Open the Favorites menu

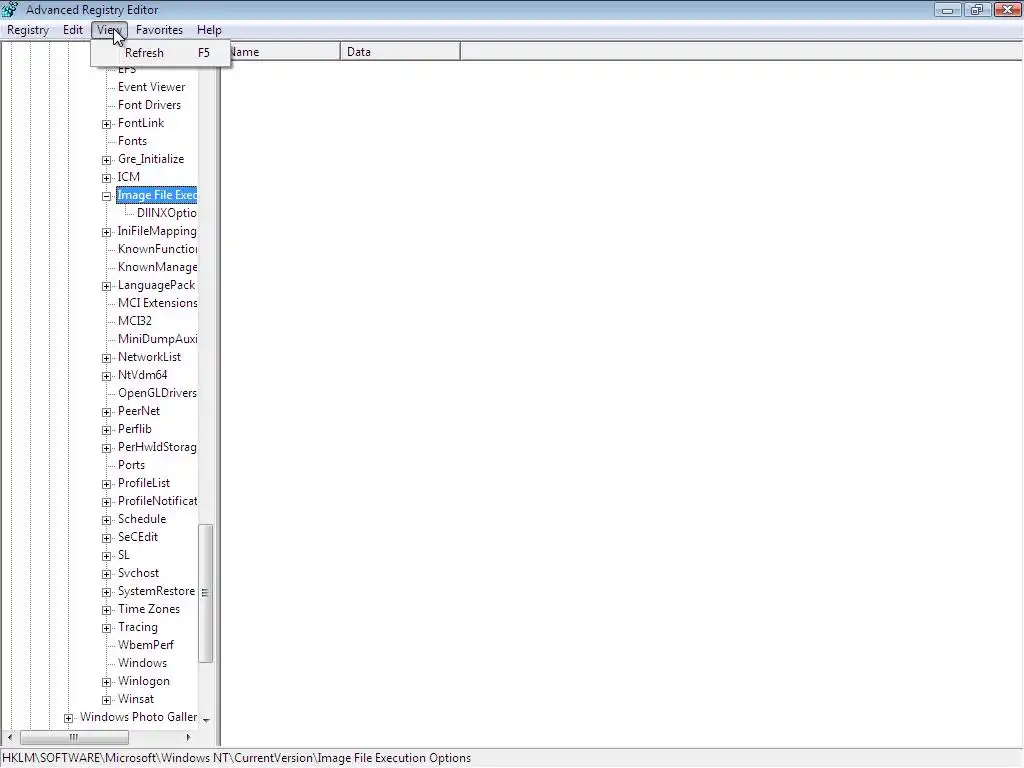pos(159,30)
